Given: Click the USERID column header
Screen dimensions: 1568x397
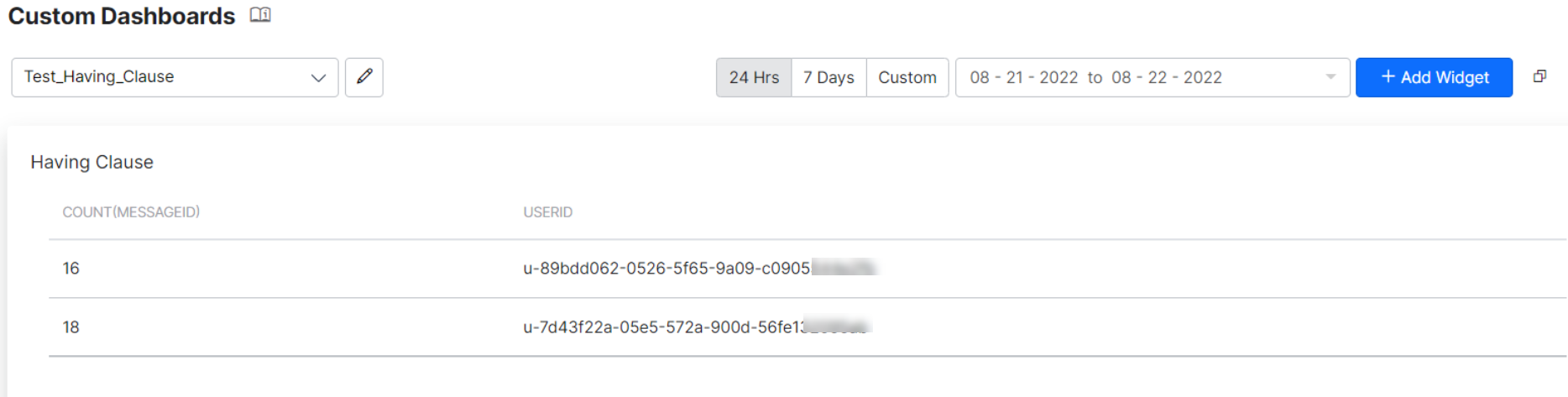Looking at the screenshot, I should pos(547,212).
